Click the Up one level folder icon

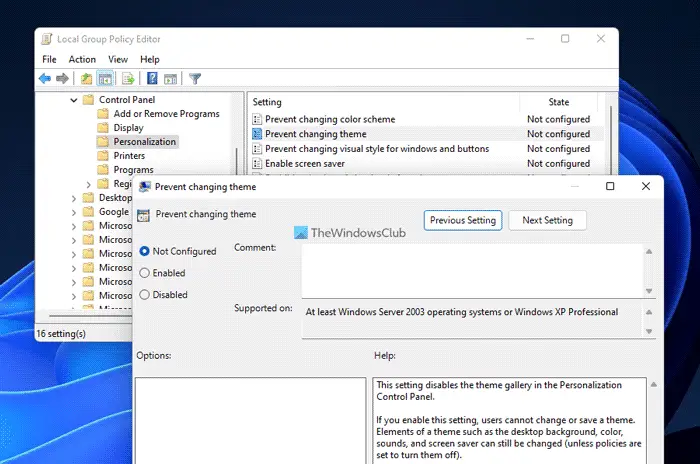(x=87, y=78)
